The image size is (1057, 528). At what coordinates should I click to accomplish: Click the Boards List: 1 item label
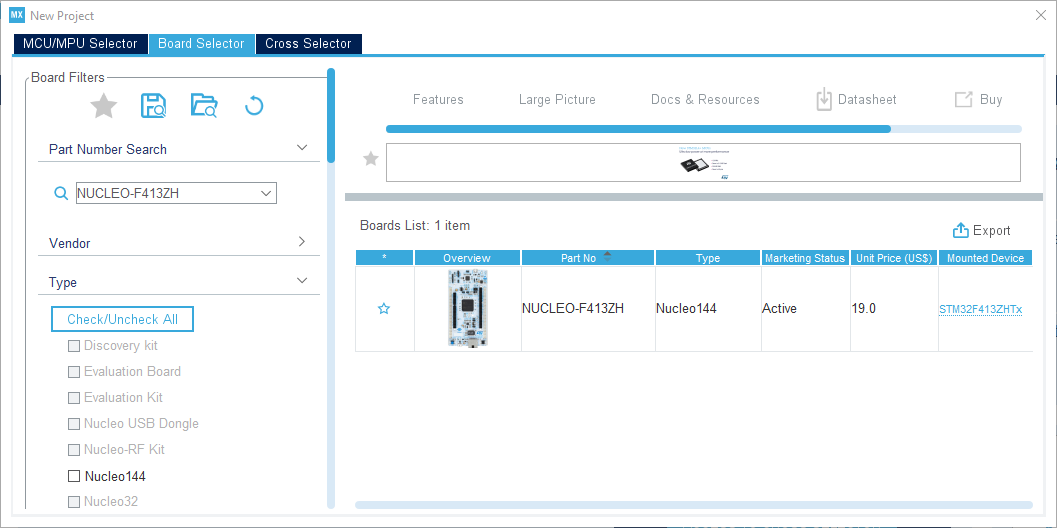pyautogui.click(x=415, y=226)
